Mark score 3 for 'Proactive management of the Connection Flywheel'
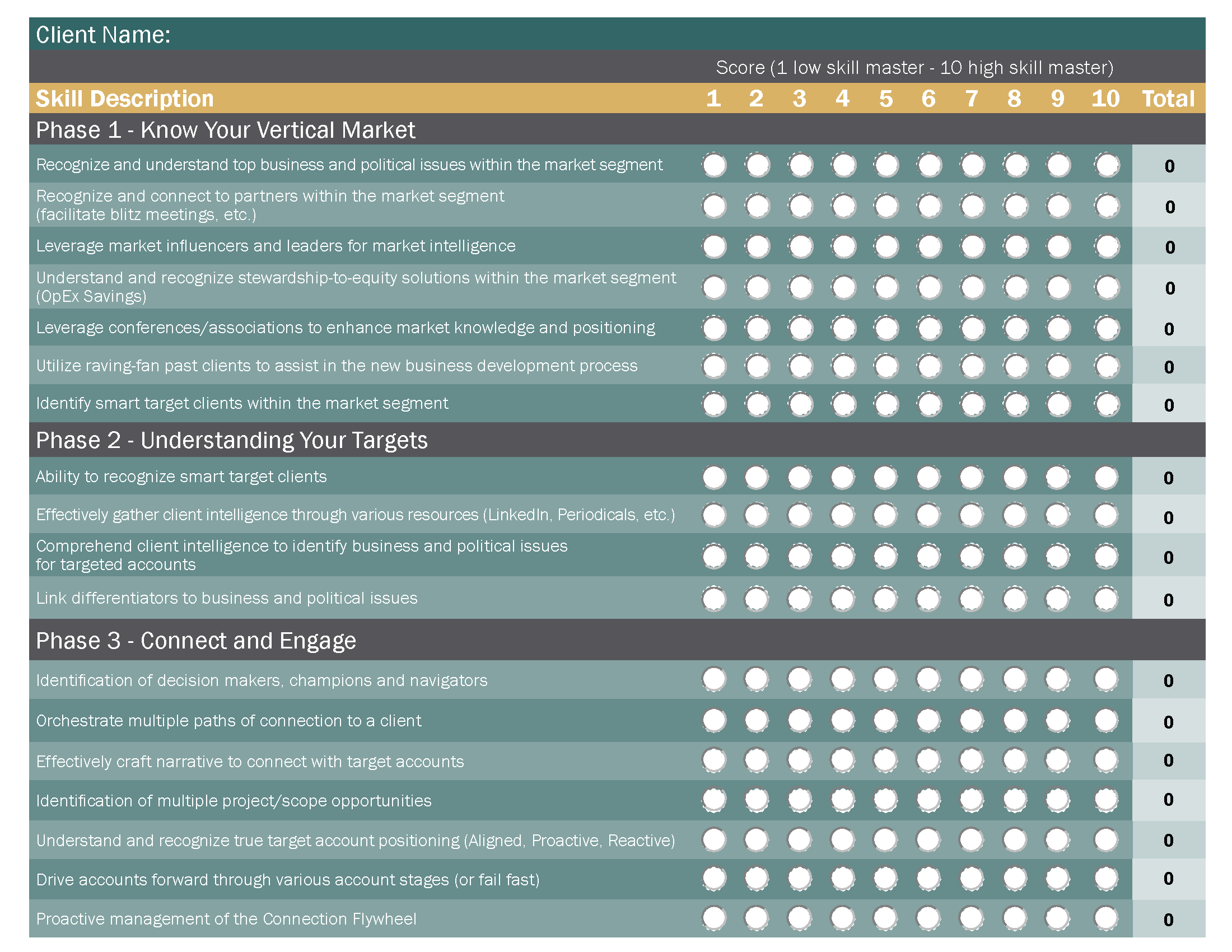The image size is (1232, 952). (800, 918)
